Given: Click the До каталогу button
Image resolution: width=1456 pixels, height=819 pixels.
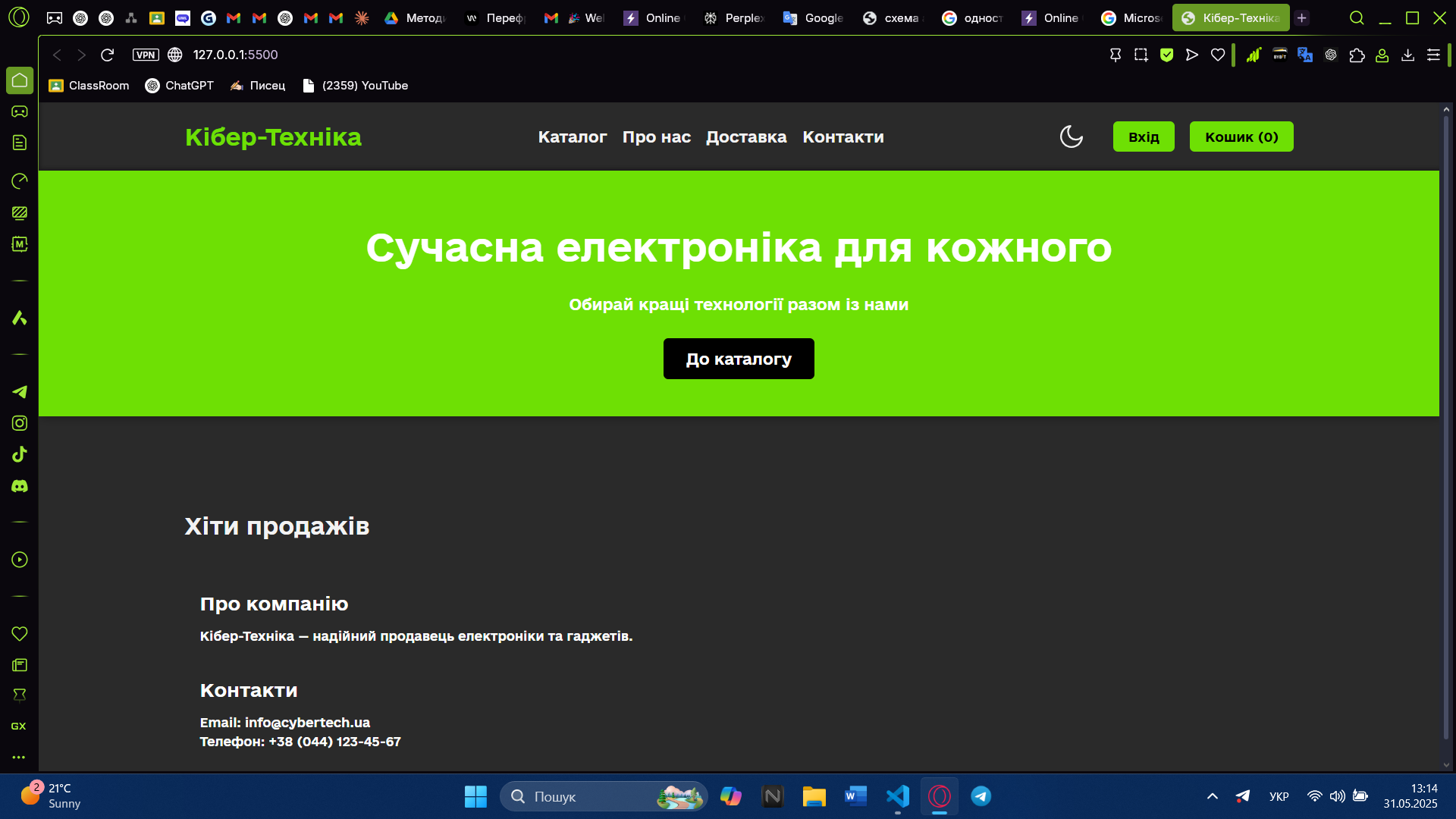Looking at the screenshot, I should (x=739, y=359).
